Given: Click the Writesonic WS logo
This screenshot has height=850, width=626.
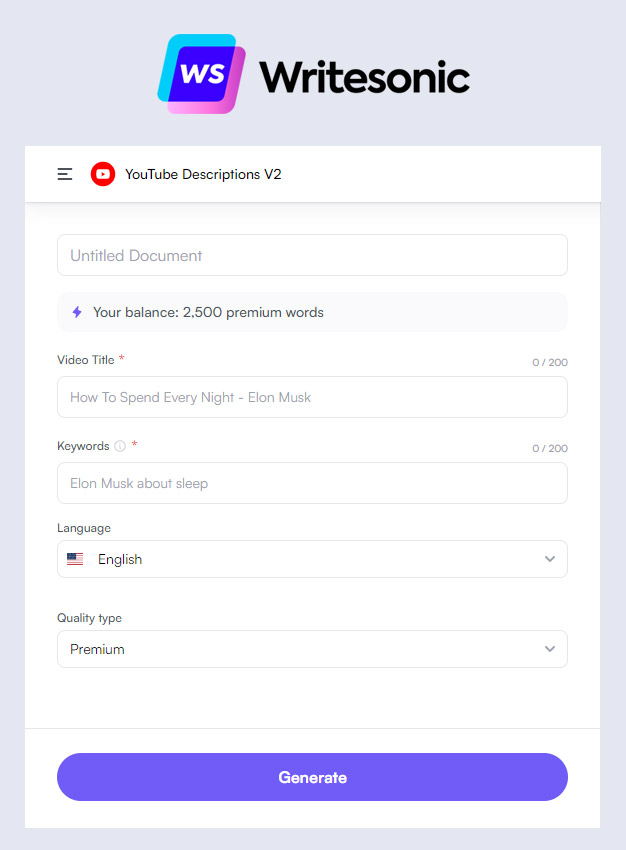Looking at the screenshot, I should click(201, 74).
